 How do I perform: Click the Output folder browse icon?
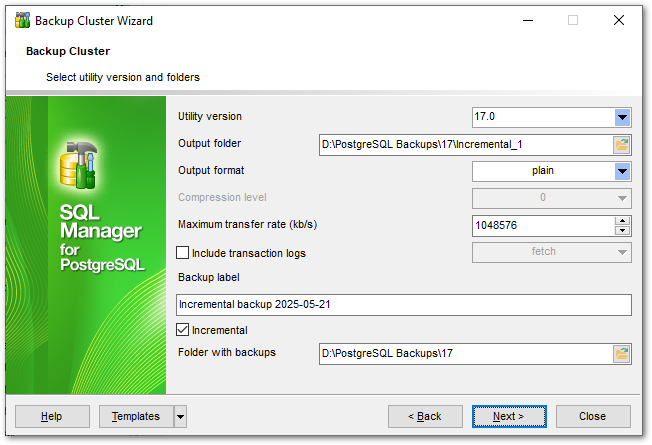coord(622,144)
